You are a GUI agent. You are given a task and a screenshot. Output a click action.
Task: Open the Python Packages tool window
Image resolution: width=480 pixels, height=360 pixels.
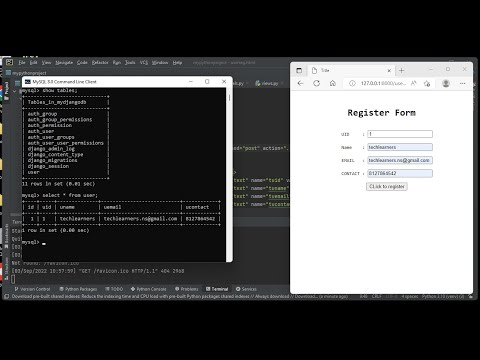[78, 289]
